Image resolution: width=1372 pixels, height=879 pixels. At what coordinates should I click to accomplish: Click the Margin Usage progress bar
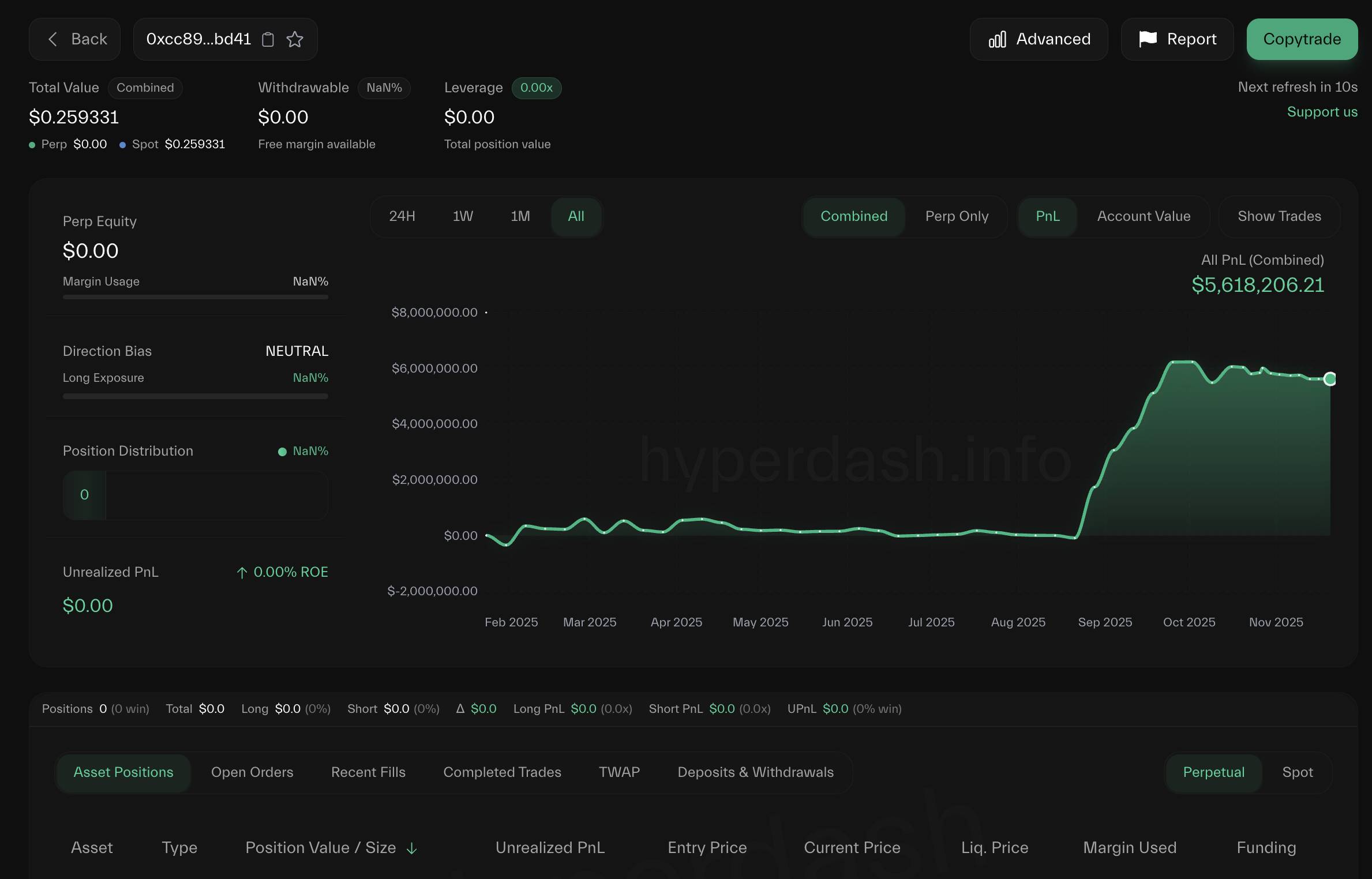[x=195, y=297]
